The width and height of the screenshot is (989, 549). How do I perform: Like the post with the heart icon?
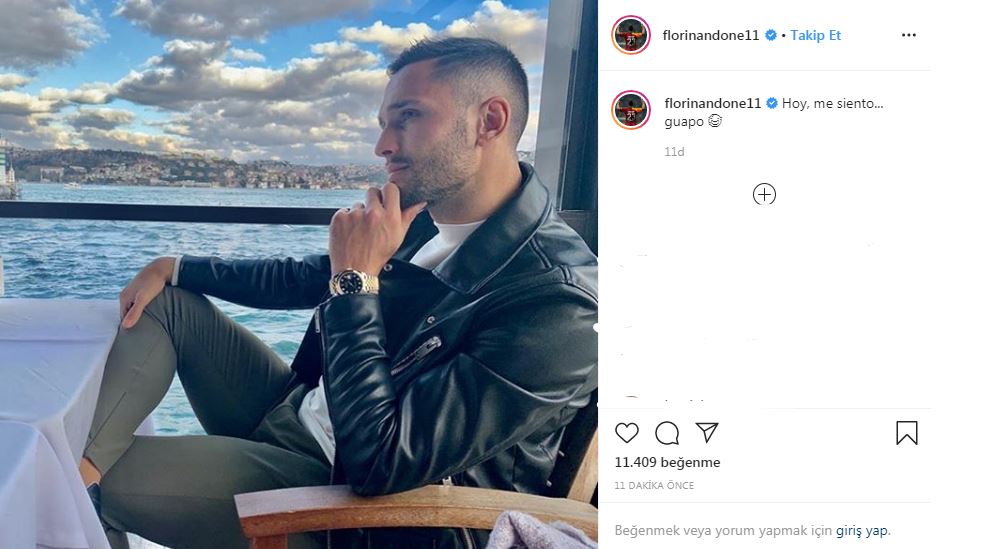[626, 433]
